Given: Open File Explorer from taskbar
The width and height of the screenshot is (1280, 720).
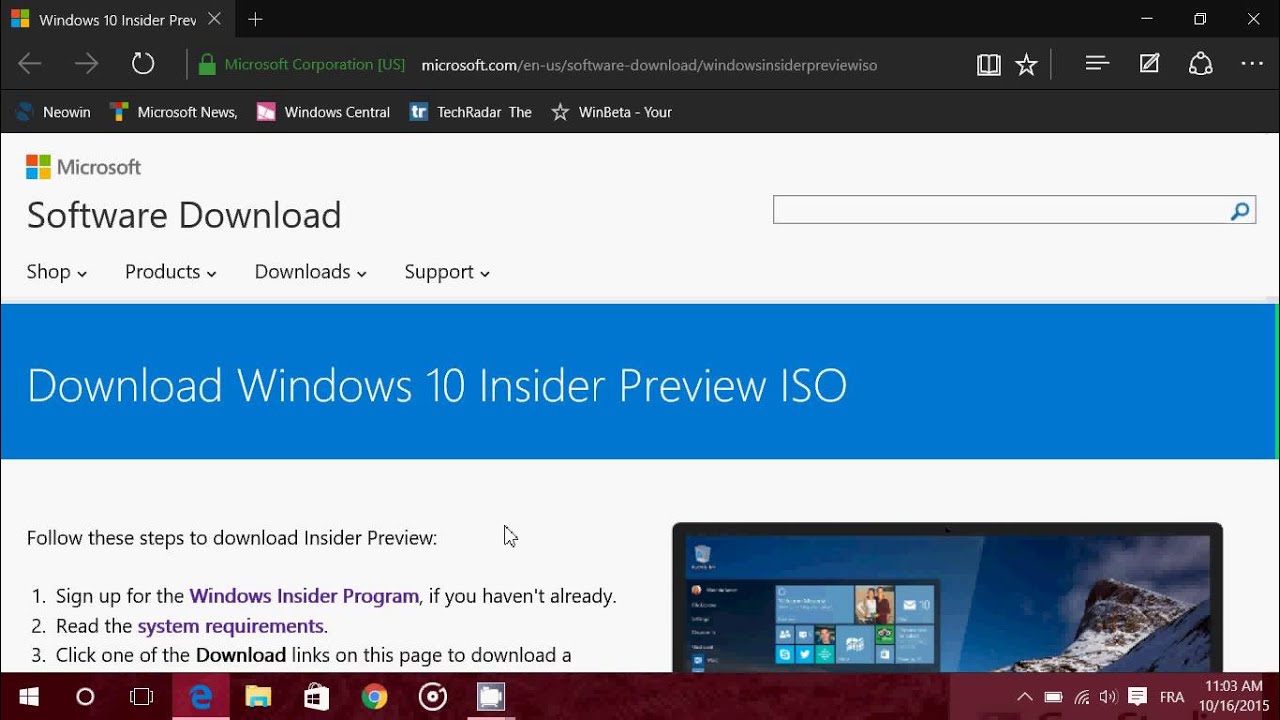Looking at the screenshot, I should (x=258, y=697).
